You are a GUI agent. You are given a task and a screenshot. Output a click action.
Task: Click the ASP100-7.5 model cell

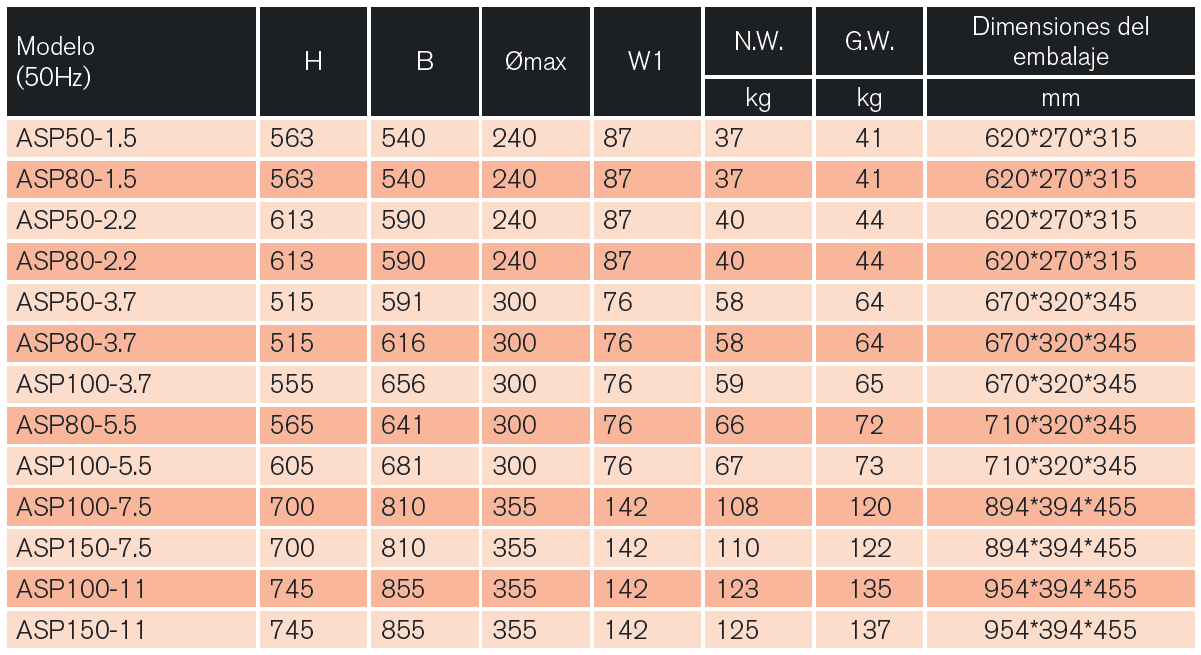[x=84, y=507]
